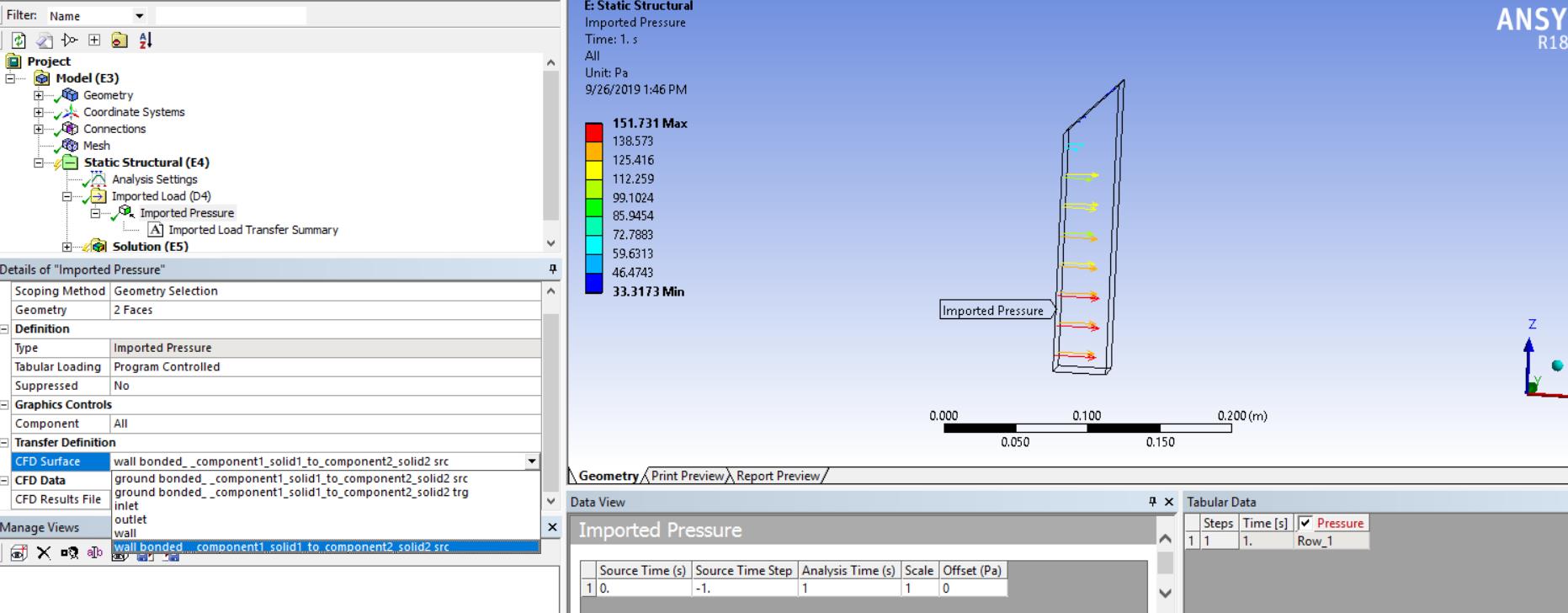Click the Solution (E5) icon

pos(98,246)
